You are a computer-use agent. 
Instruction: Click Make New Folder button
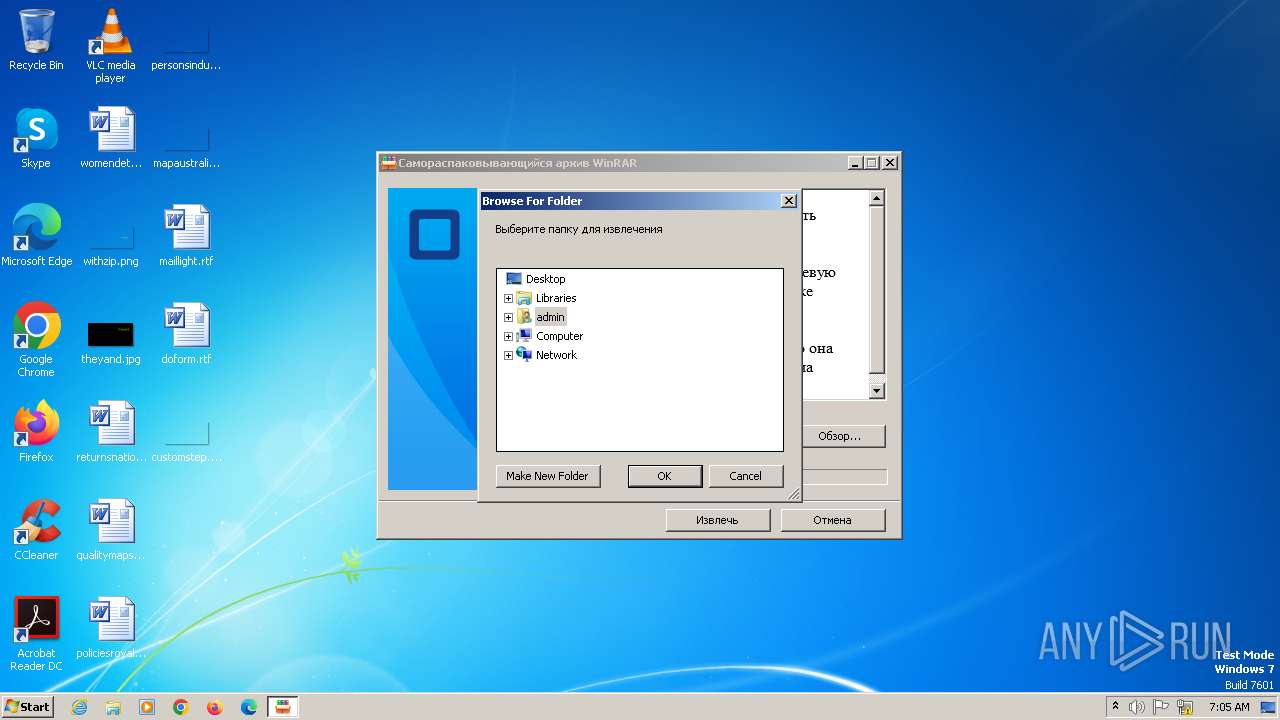click(548, 476)
